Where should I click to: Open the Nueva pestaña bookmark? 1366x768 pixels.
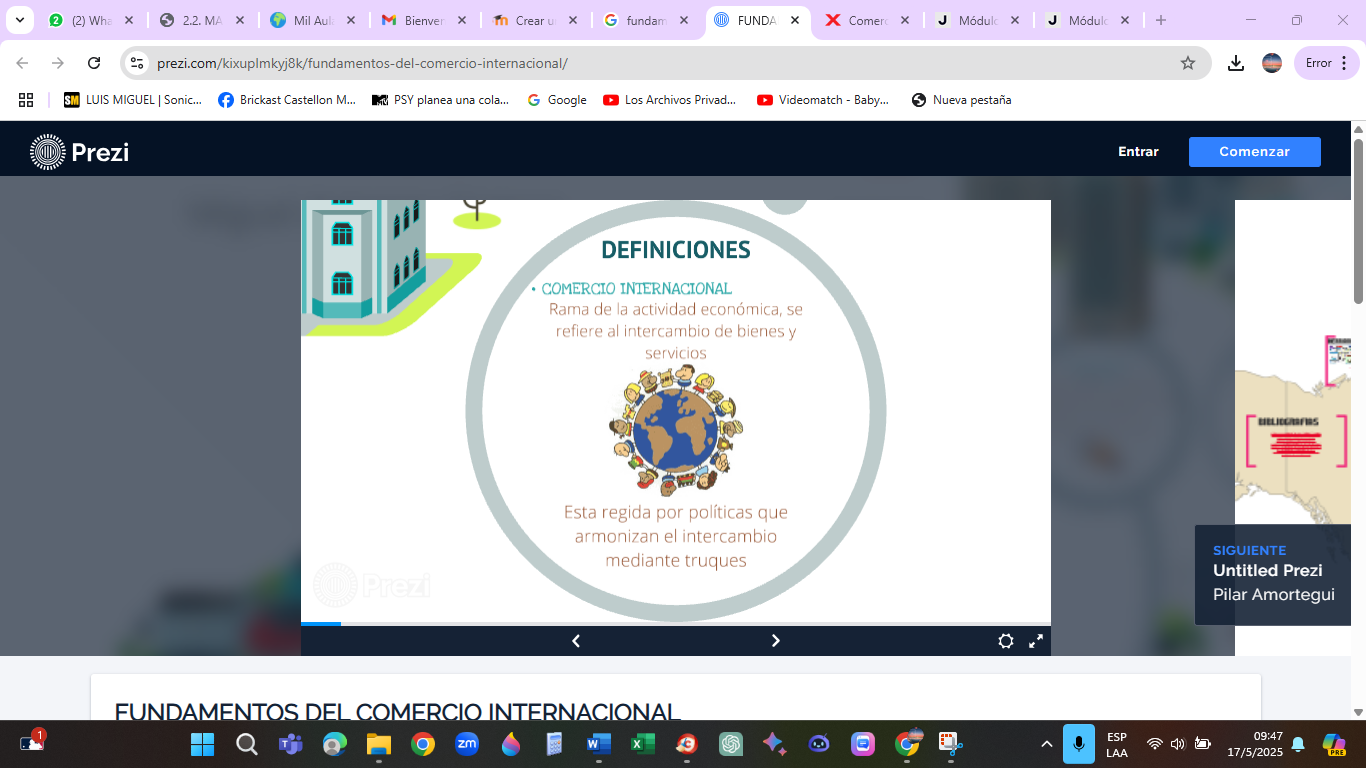962,100
